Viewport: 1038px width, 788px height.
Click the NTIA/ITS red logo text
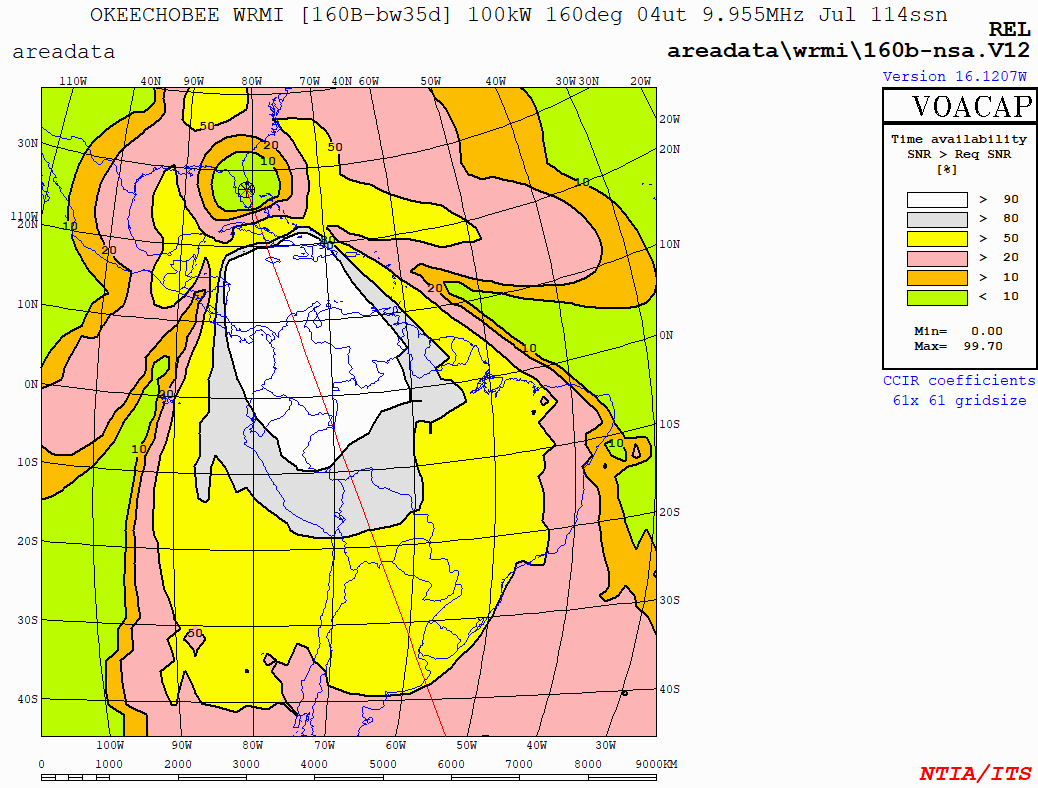coord(975,773)
